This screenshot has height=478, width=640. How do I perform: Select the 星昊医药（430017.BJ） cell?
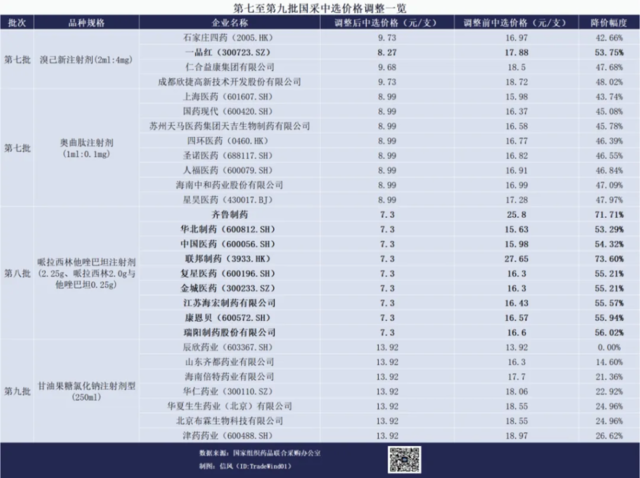(x=229, y=200)
